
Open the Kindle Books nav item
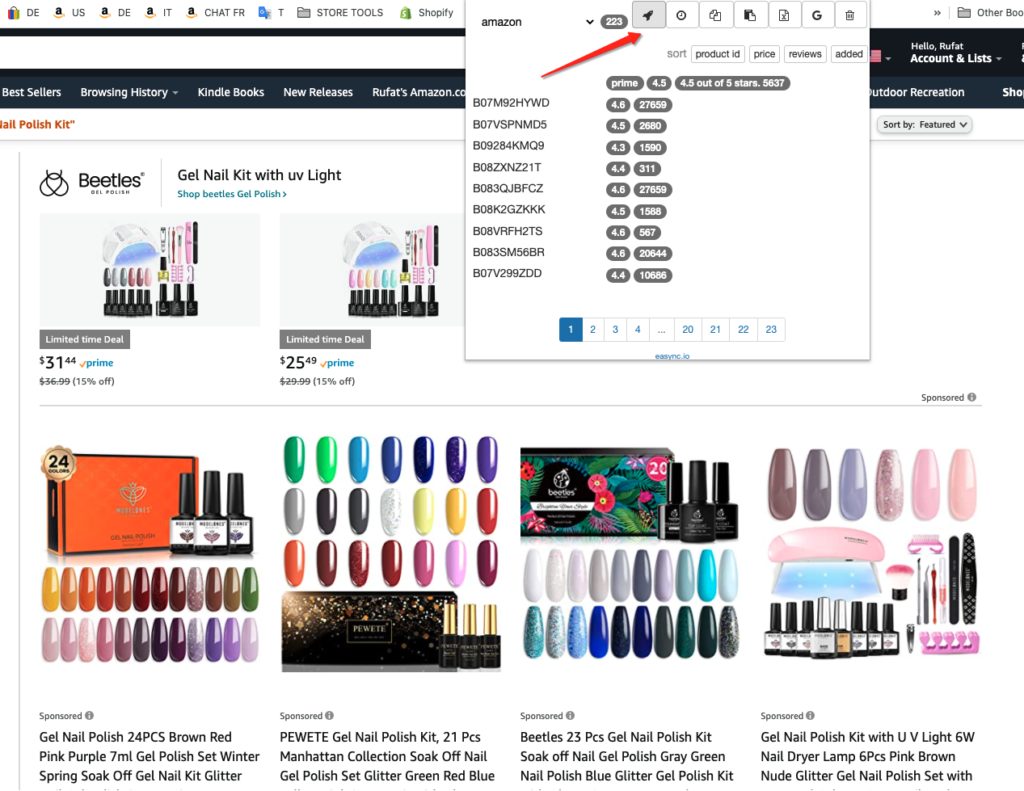tap(231, 92)
